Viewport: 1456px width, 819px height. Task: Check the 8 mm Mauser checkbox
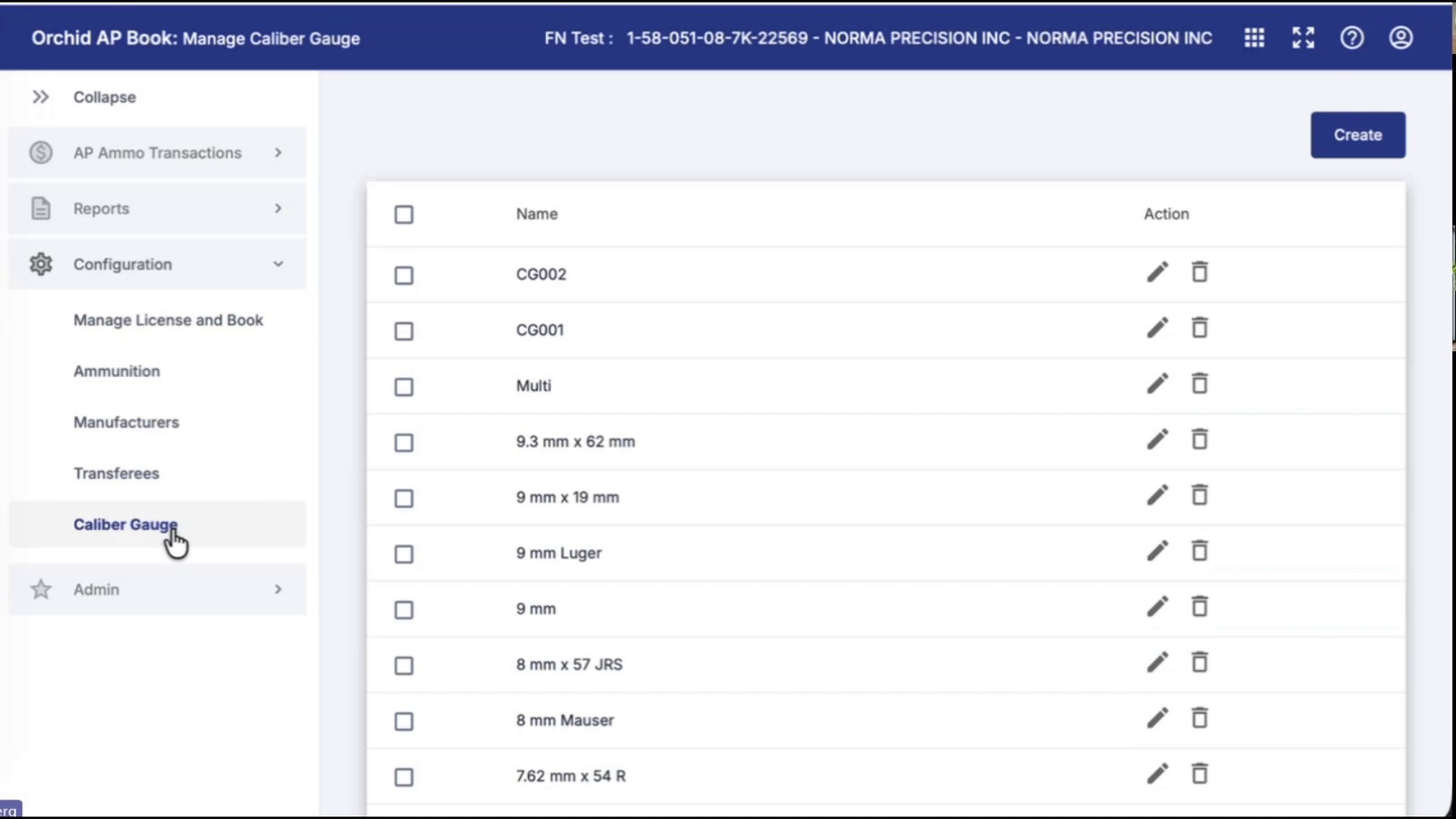coord(404,721)
